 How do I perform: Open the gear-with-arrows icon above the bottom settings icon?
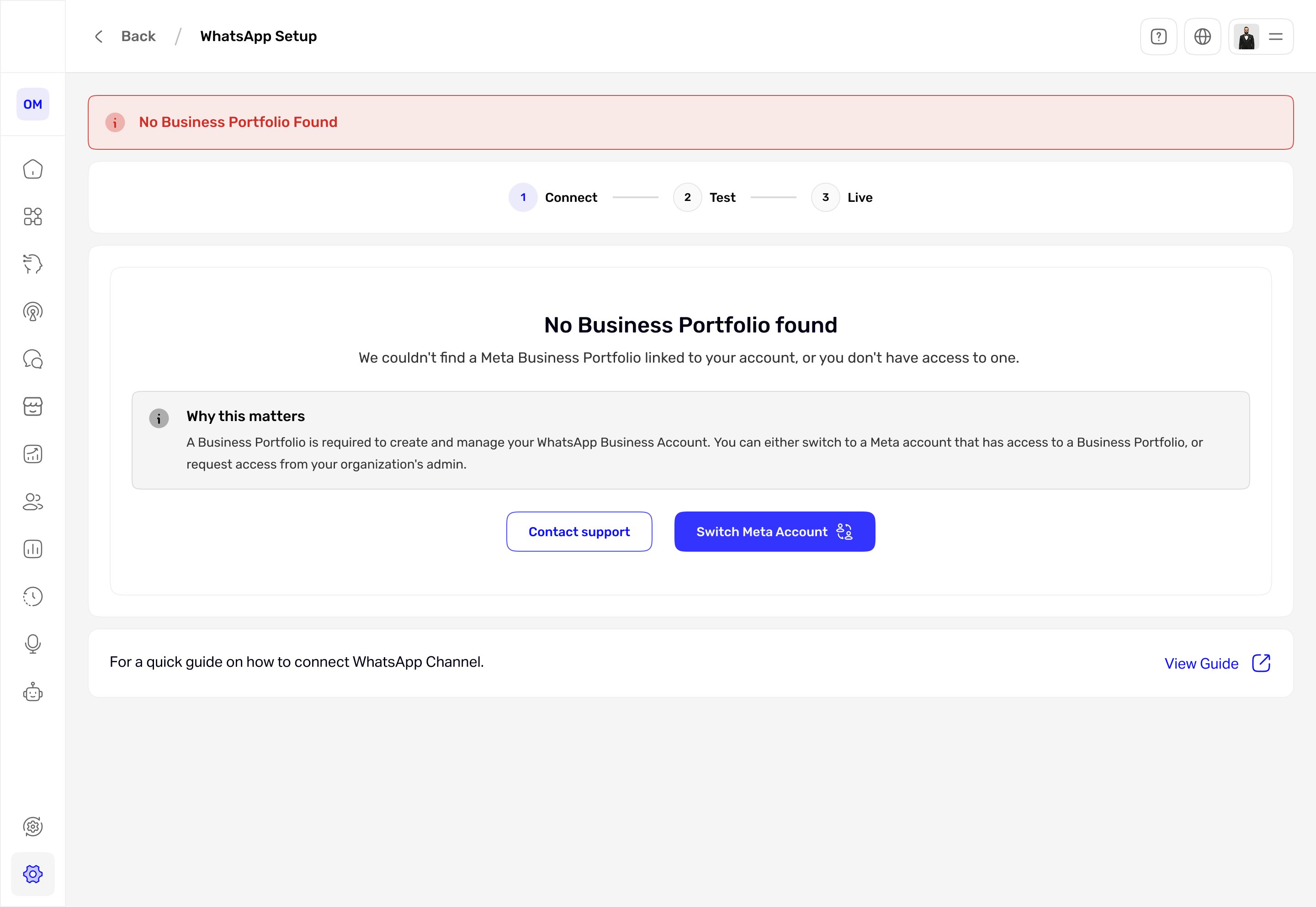32,826
